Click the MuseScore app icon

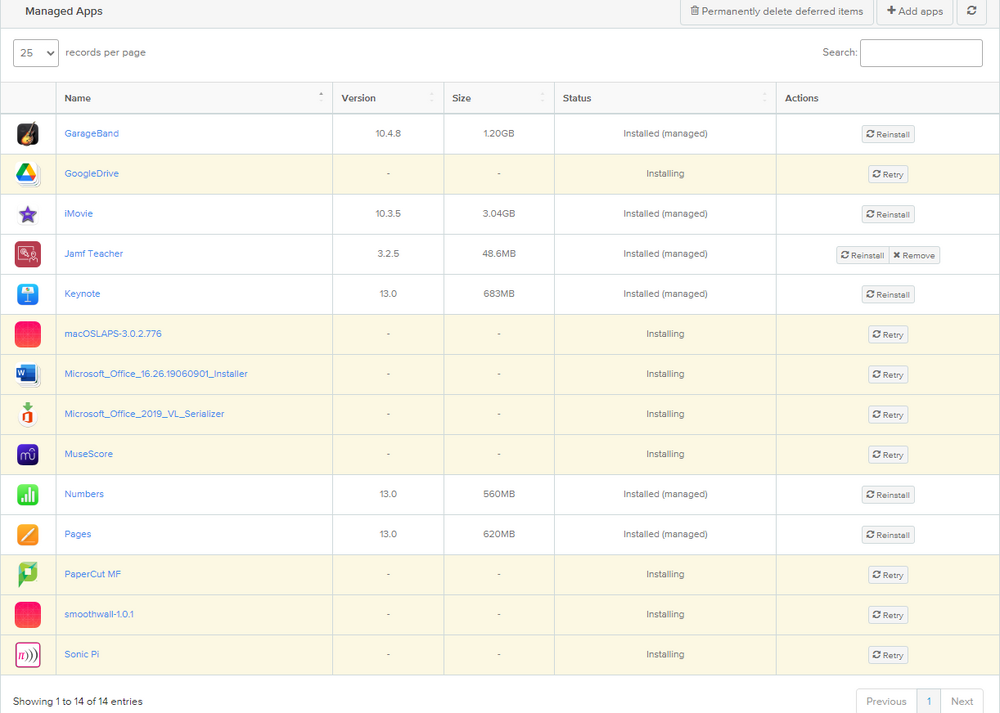(x=27, y=455)
